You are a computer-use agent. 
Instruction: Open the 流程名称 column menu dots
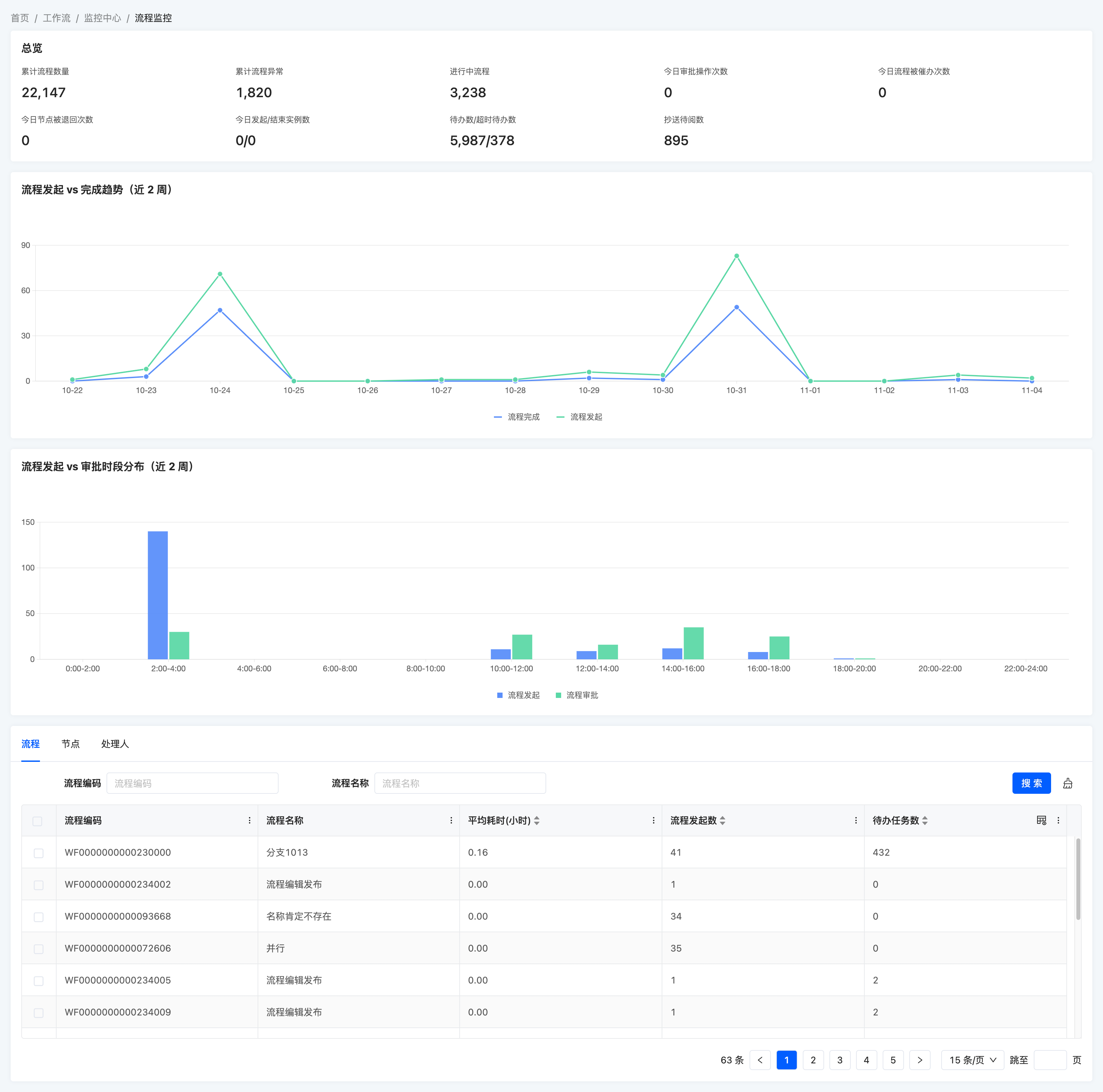(451, 820)
